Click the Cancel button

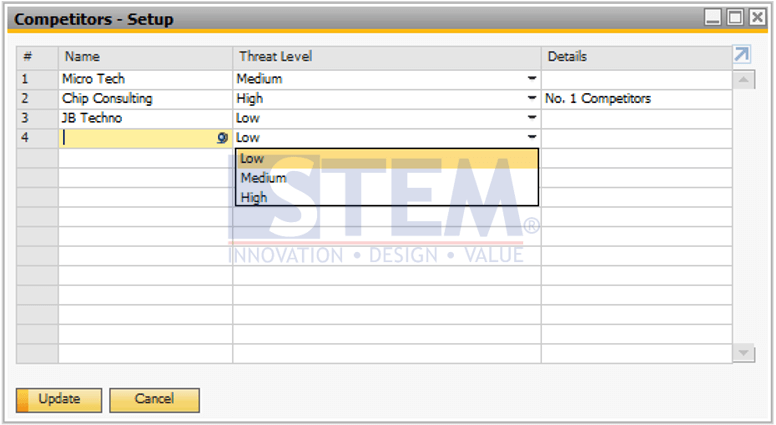point(154,400)
